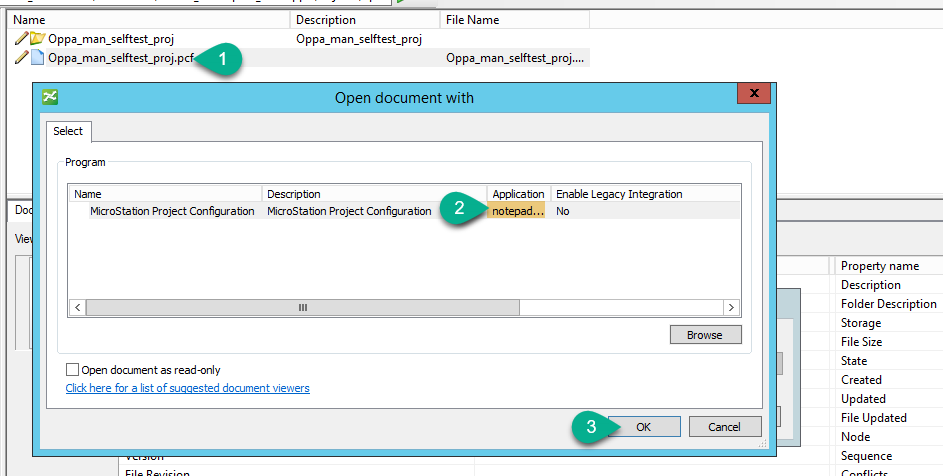Select the Node property row

(889, 437)
